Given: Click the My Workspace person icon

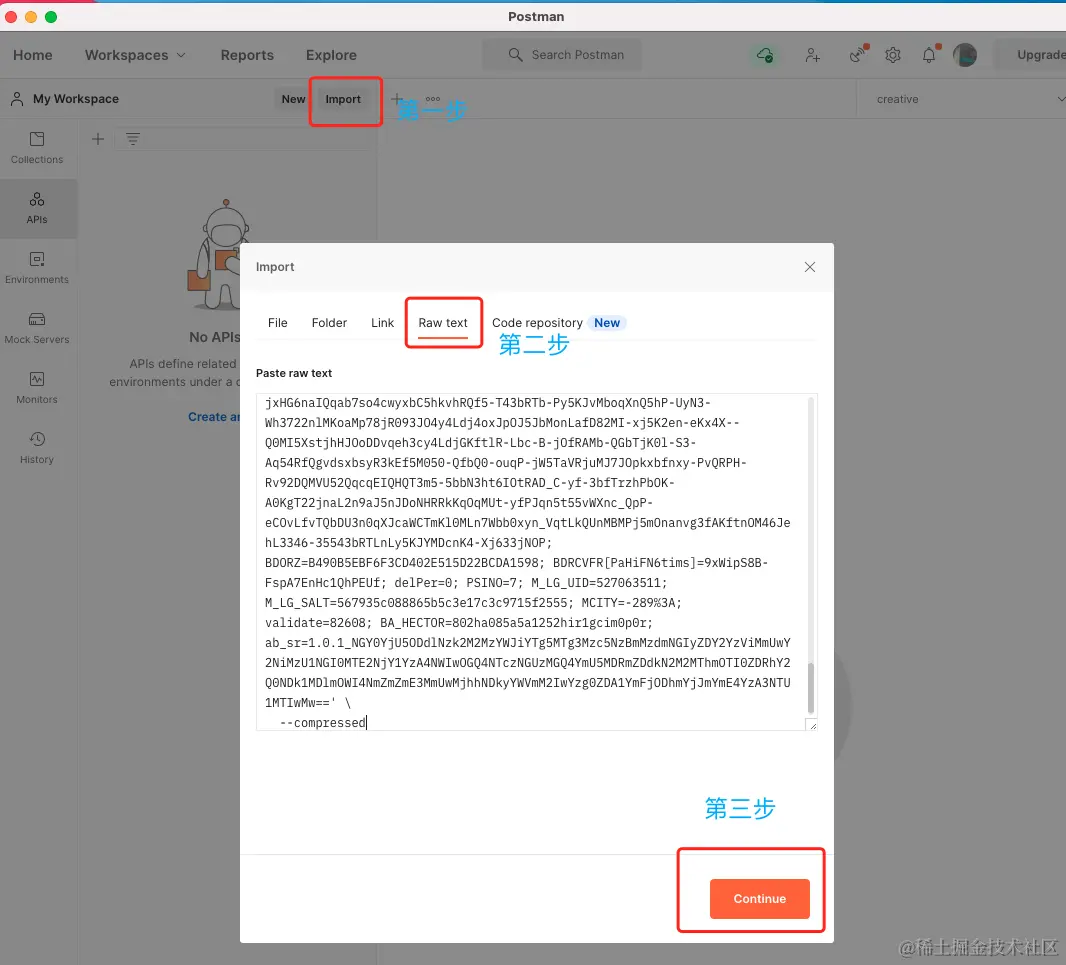Looking at the screenshot, I should click(18, 99).
